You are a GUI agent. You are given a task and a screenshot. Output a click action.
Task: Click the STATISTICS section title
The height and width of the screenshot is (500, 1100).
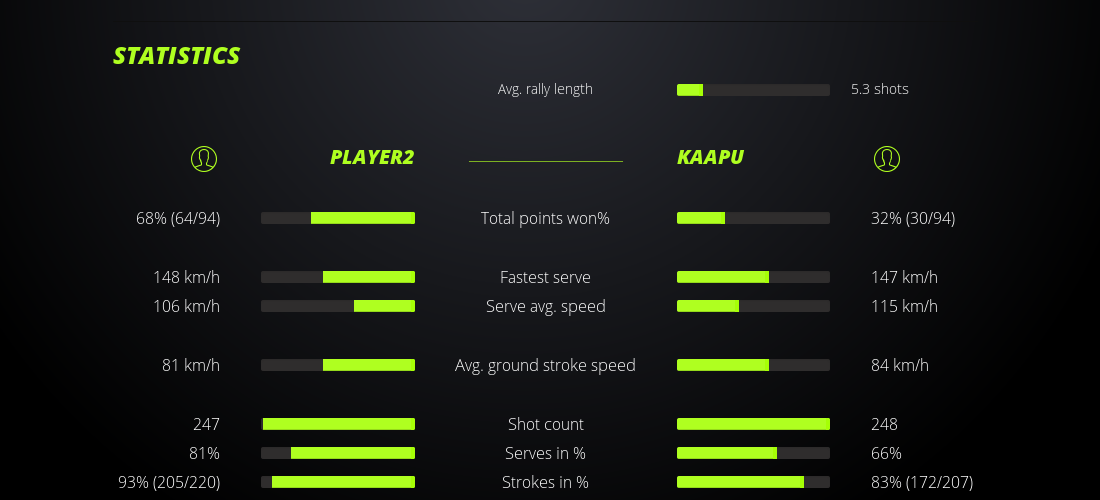(x=177, y=56)
